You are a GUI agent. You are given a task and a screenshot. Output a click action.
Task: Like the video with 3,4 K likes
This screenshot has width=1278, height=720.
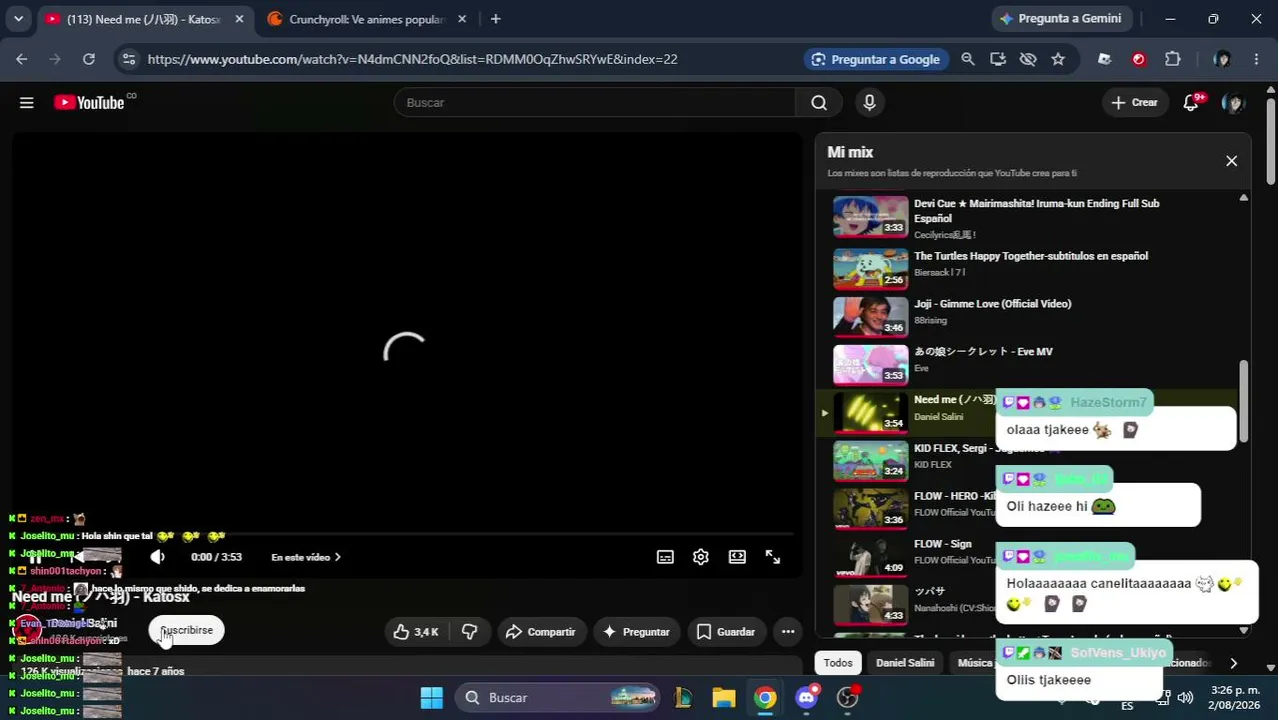(415, 631)
